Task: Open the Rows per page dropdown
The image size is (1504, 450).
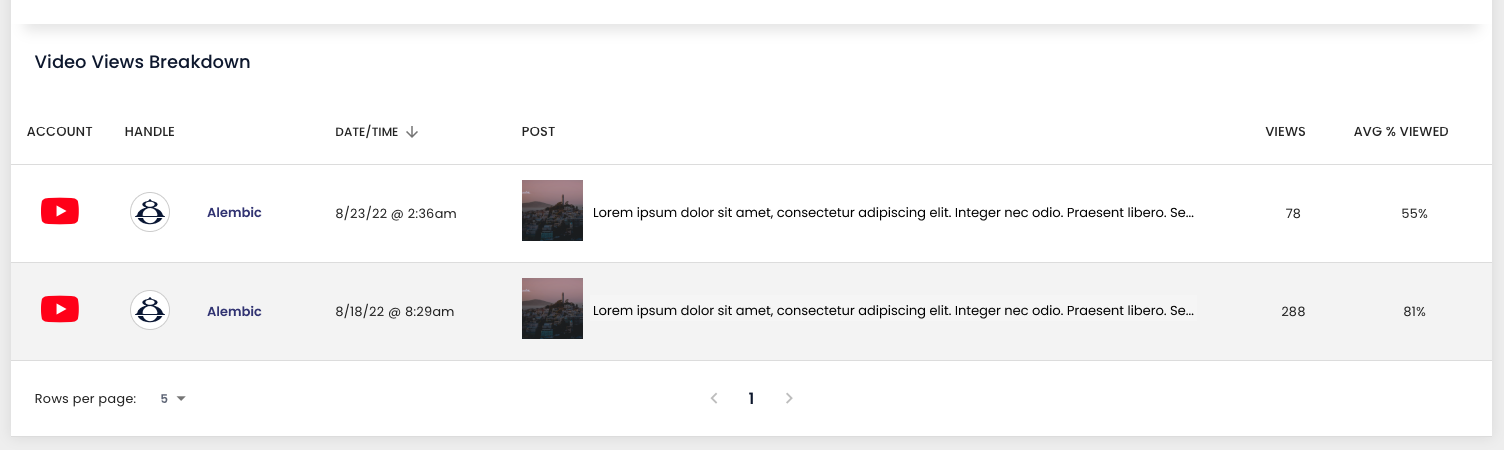Action: pos(173,398)
